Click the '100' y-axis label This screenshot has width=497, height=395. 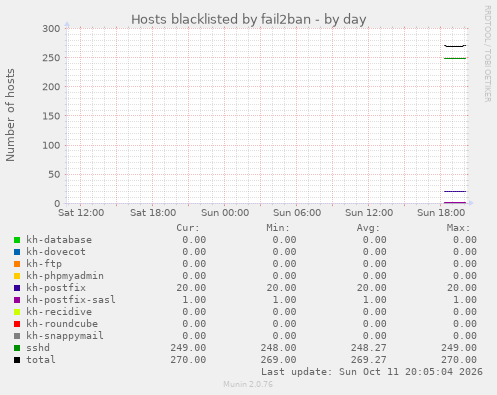(x=51, y=145)
